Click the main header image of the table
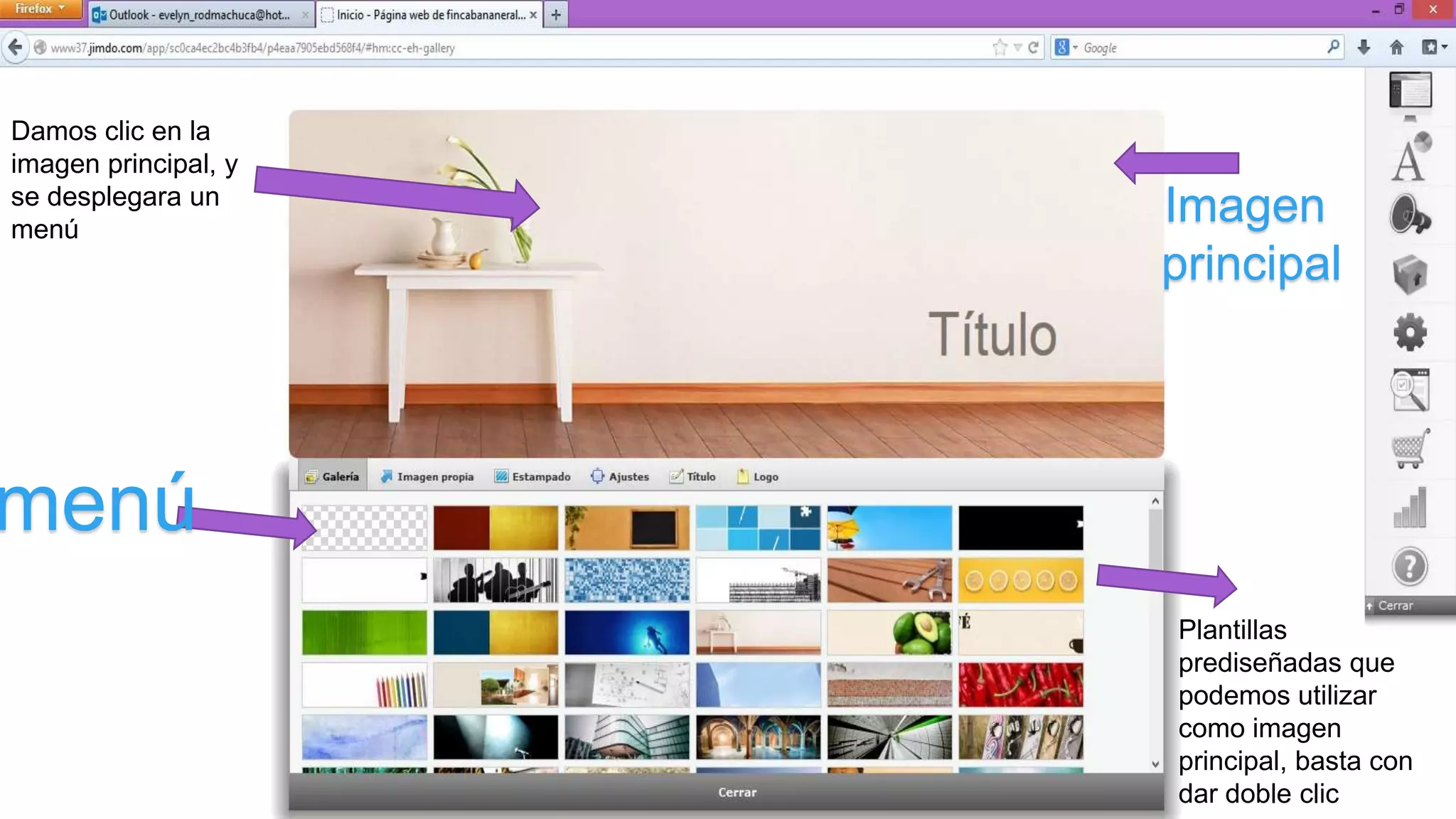 [727, 283]
